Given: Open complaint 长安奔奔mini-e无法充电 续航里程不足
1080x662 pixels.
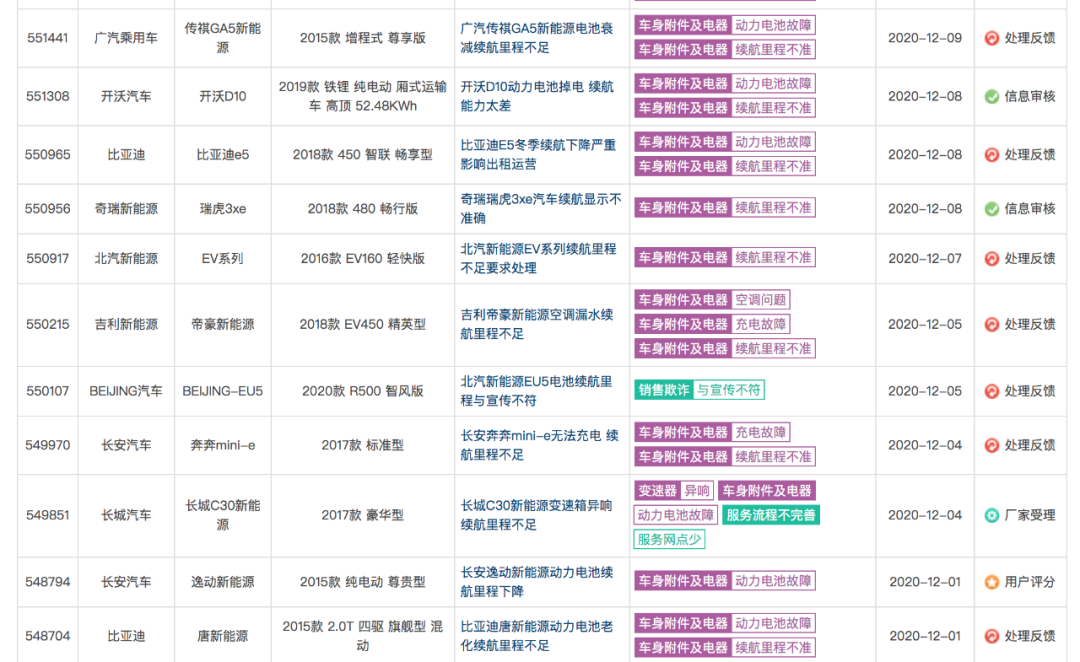Looking at the screenshot, I should coord(539,445).
